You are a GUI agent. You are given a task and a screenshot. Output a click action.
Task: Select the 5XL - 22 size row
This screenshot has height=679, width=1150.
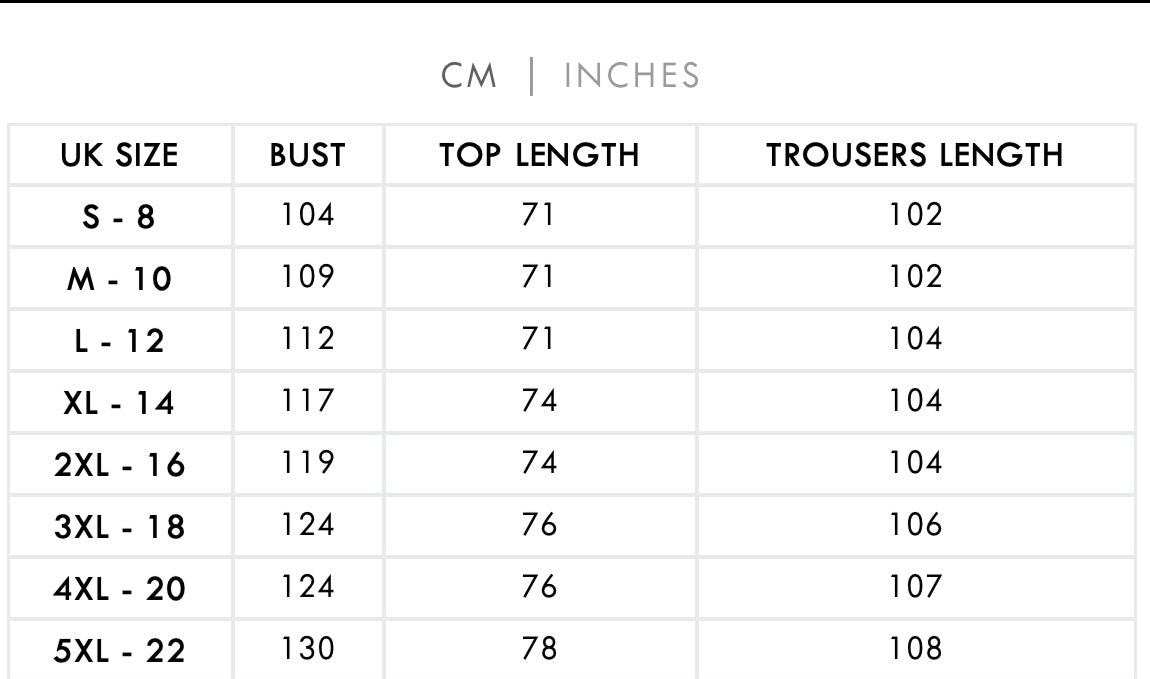point(120,651)
